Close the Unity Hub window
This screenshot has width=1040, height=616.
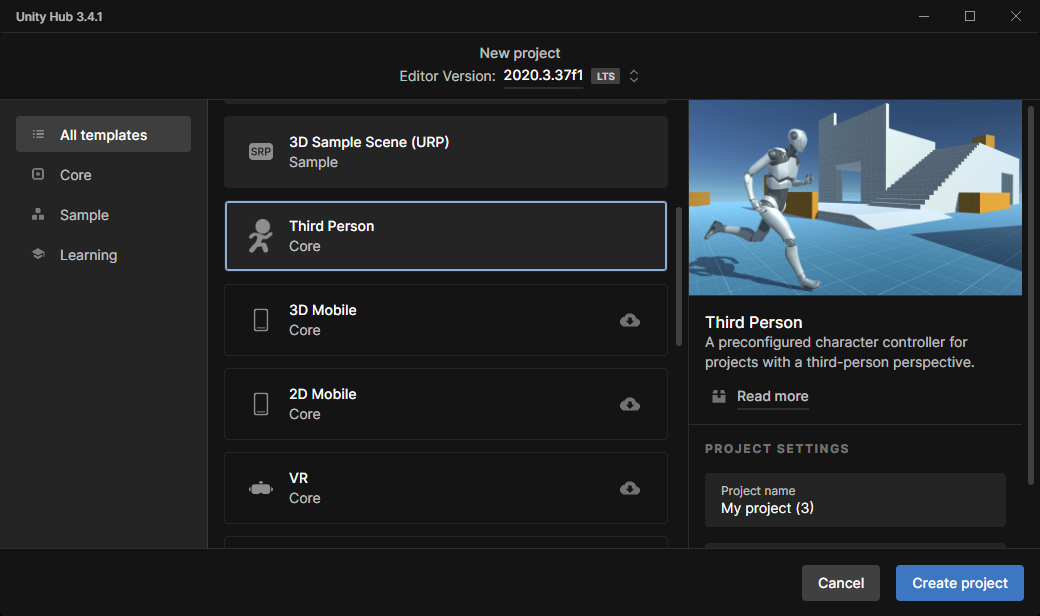point(1015,16)
